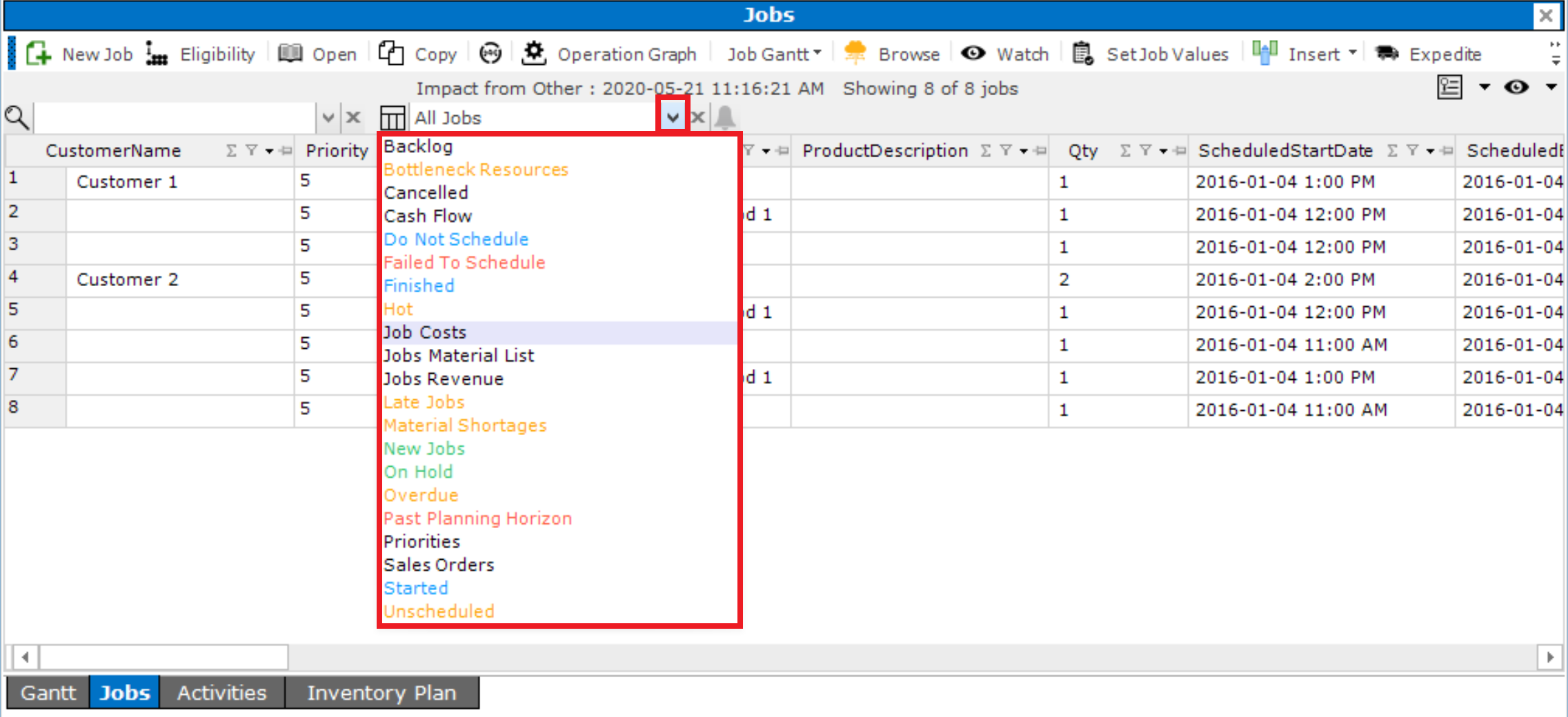Click the 2016-01-04 2:00 PM start date
1568x717 pixels.
coord(1321,280)
